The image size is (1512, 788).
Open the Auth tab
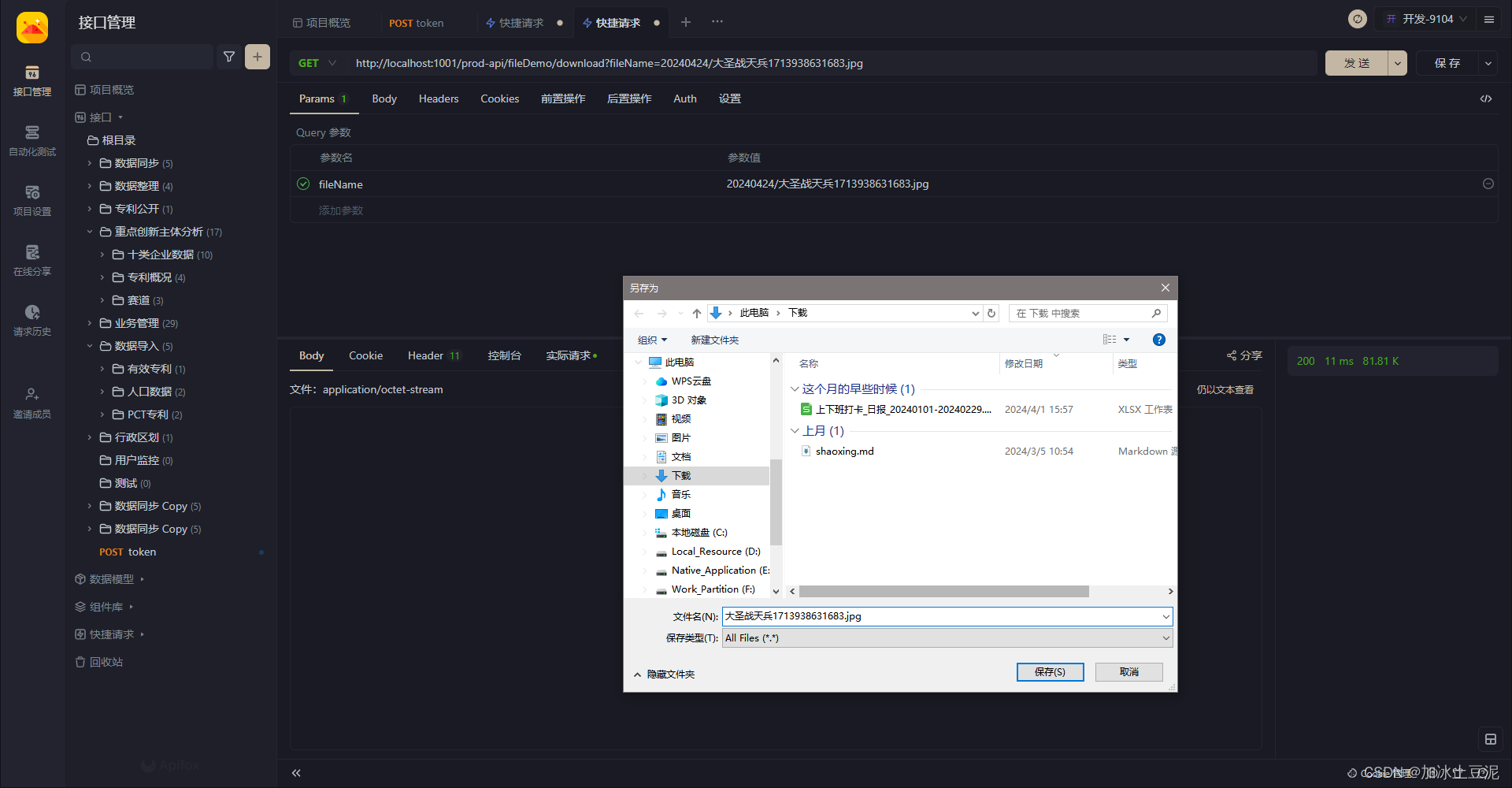pyautogui.click(x=685, y=98)
